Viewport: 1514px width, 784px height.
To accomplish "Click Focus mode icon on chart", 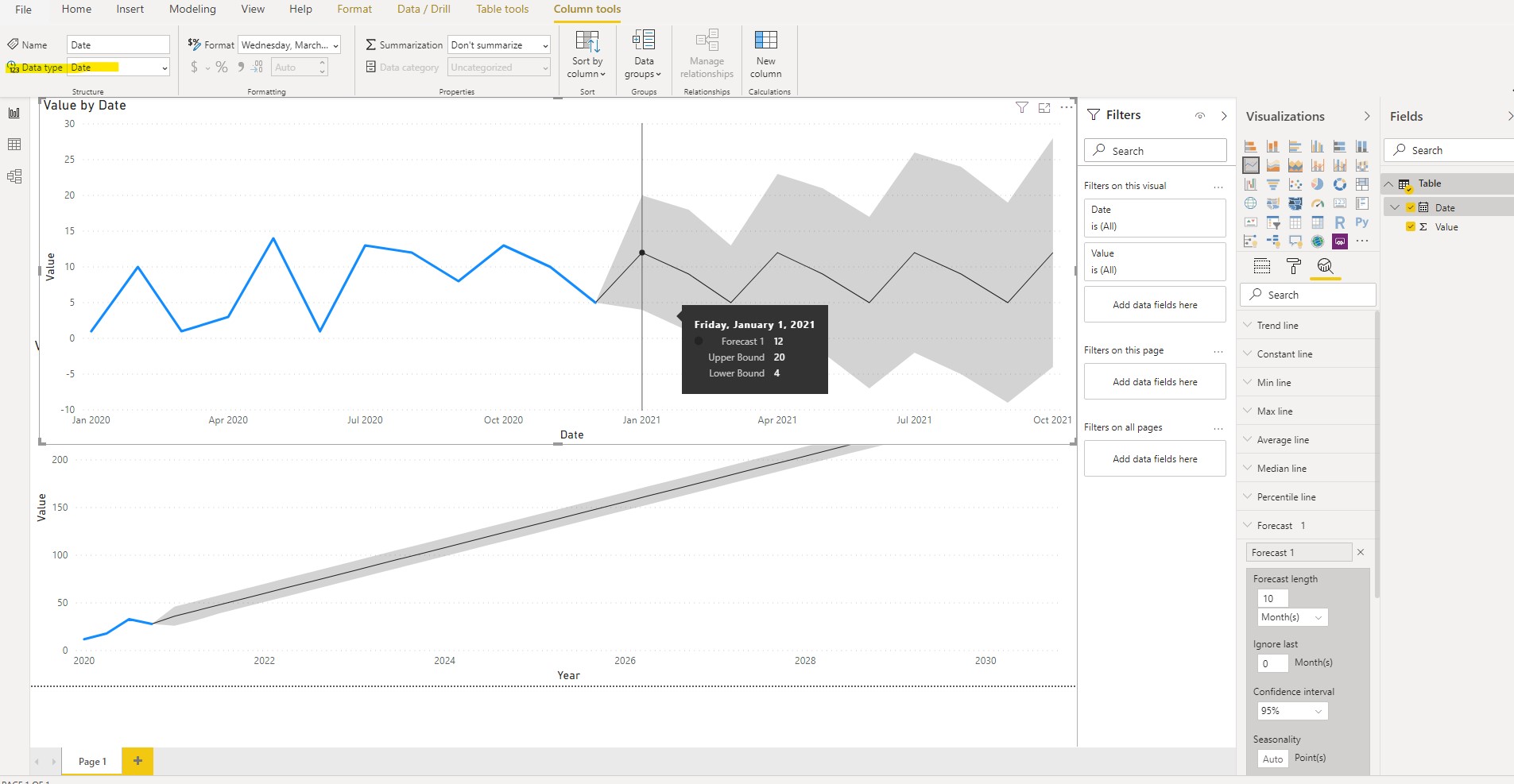I will click(x=1044, y=107).
